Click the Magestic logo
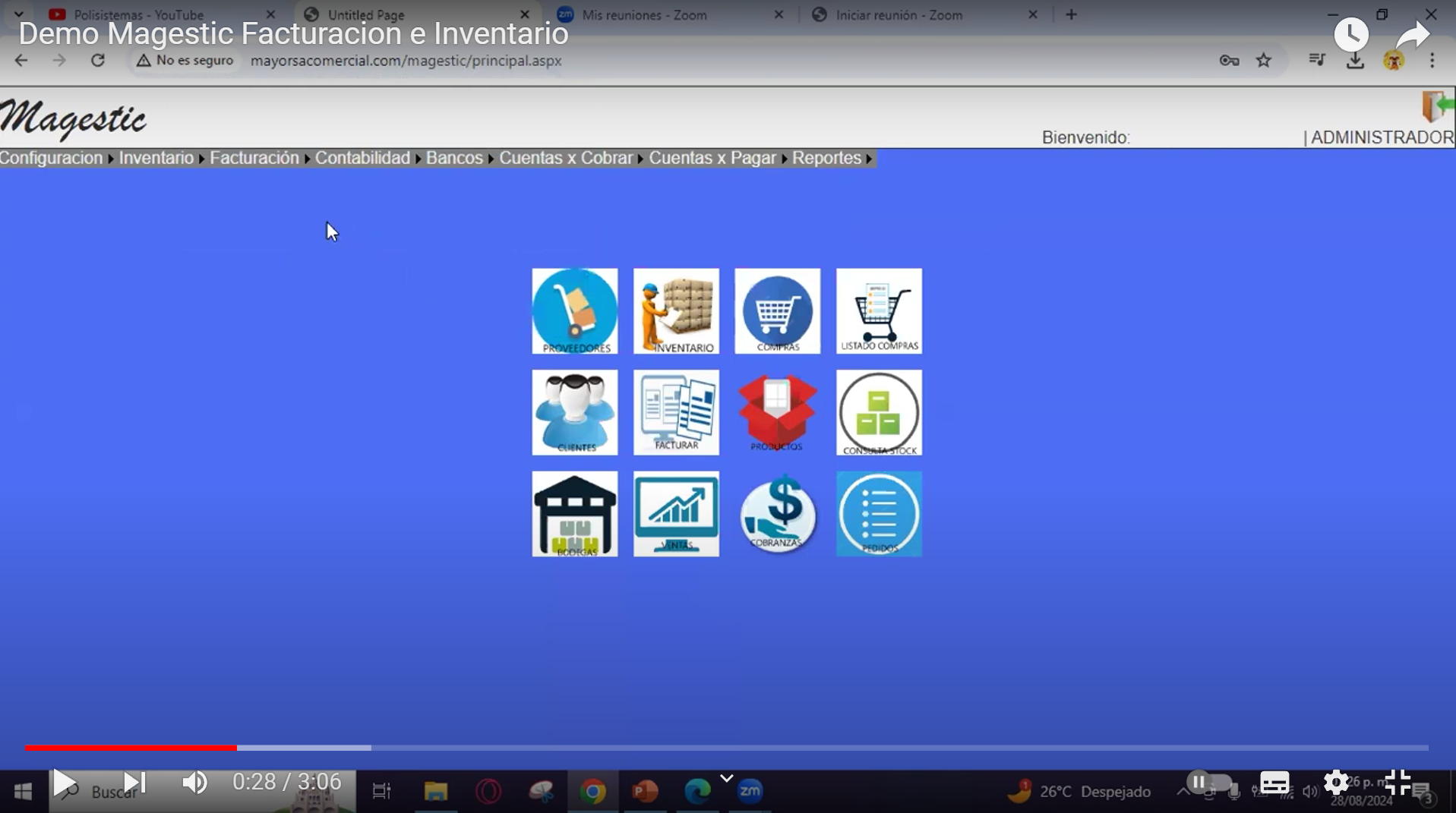The width and height of the screenshot is (1456, 813). click(73, 119)
